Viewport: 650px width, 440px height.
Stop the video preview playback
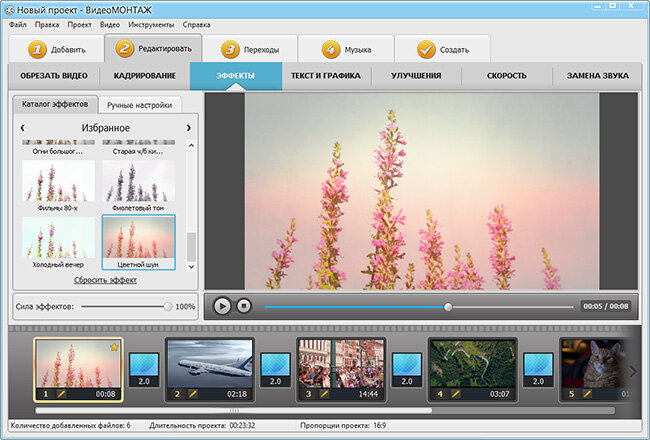pos(244,306)
